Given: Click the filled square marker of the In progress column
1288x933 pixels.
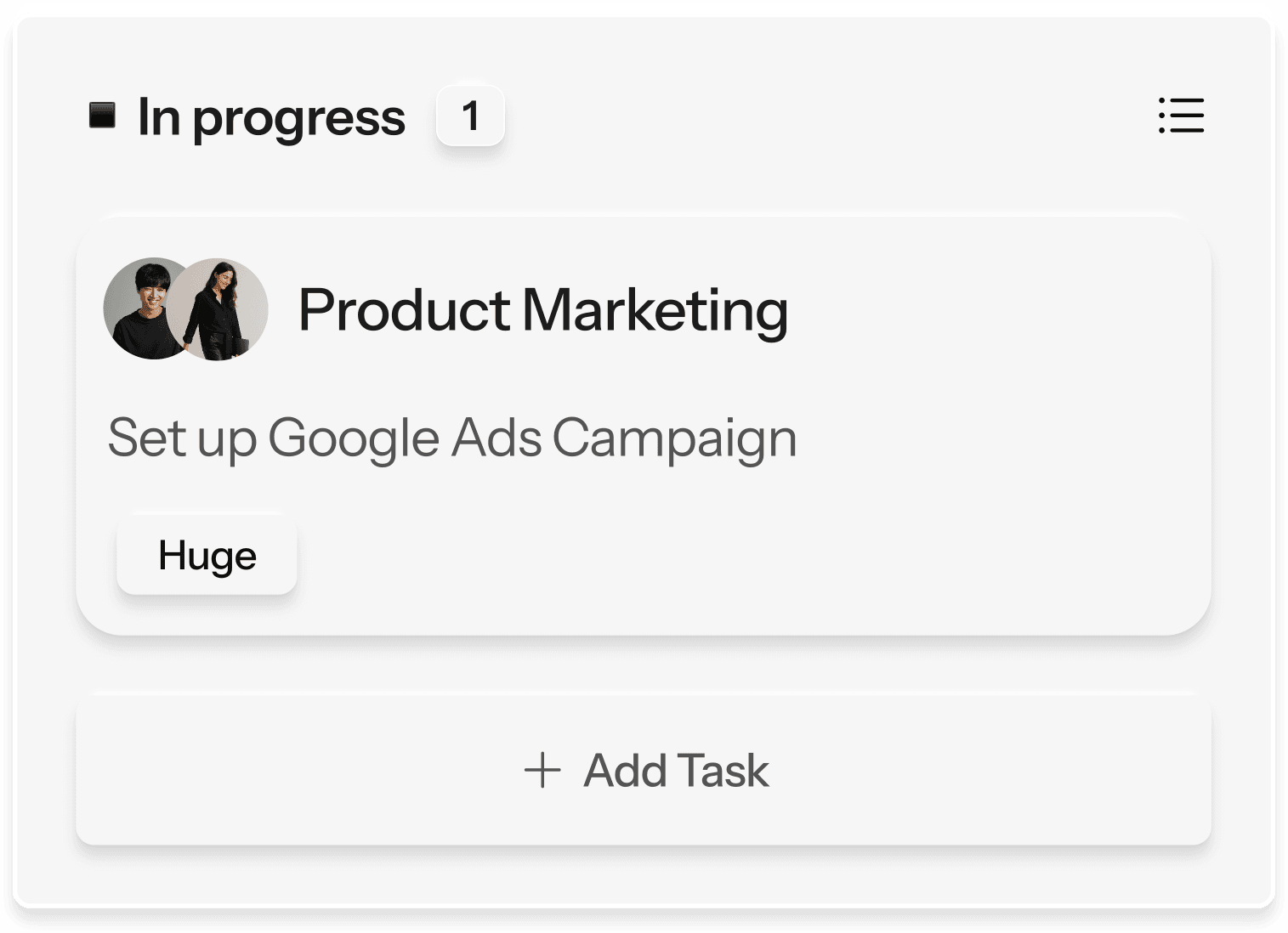Looking at the screenshot, I should coord(104,116).
